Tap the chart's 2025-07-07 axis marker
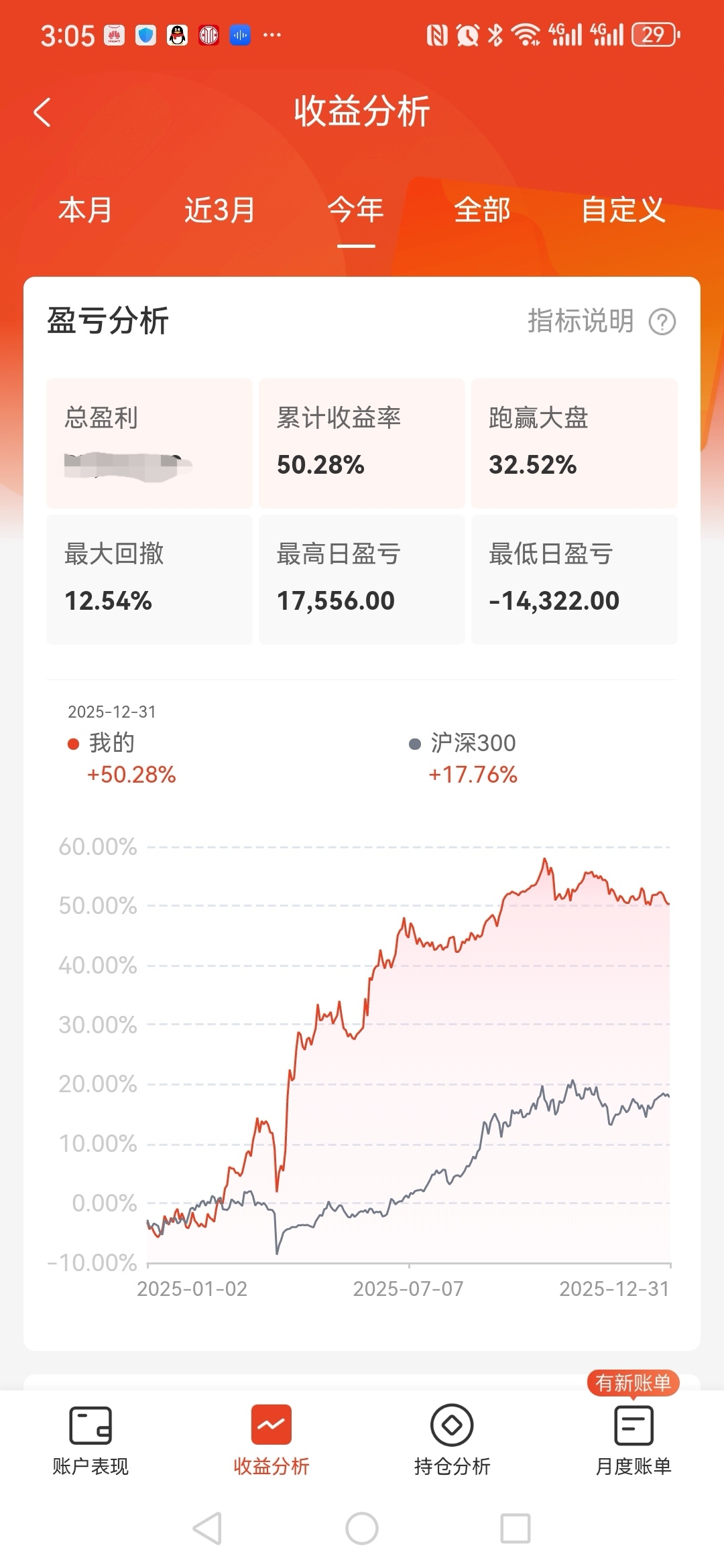 (408, 1289)
